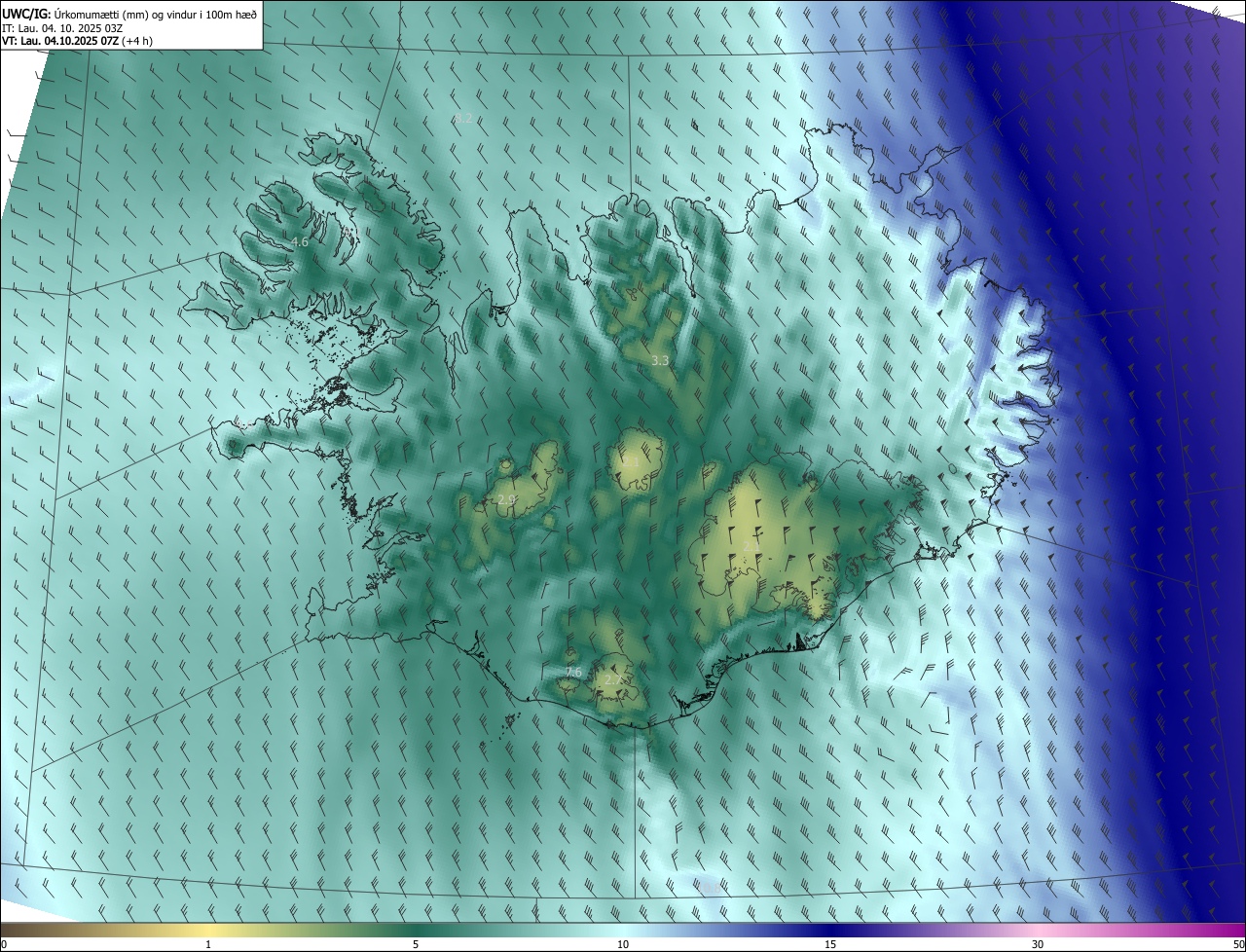Select the 'IT: Lau. 04. 10. 2025 03Z' line
The width and height of the screenshot is (1246, 952).
click(62, 28)
